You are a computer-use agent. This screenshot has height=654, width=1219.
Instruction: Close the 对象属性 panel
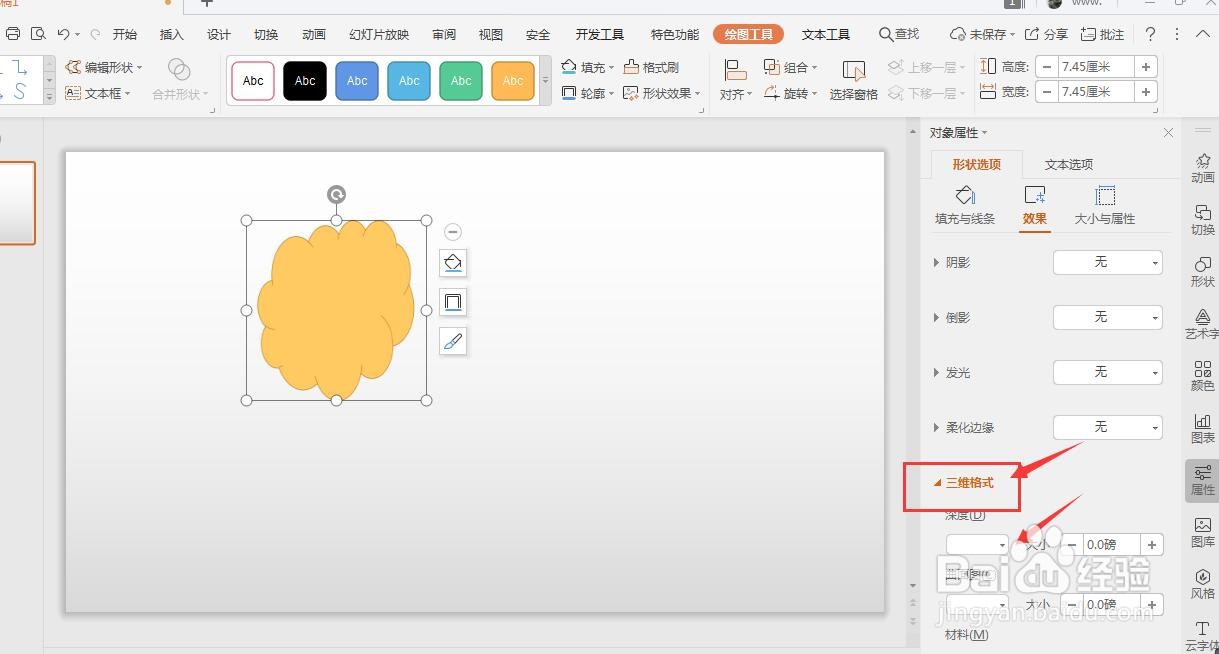pyautogui.click(x=1168, y=132)
